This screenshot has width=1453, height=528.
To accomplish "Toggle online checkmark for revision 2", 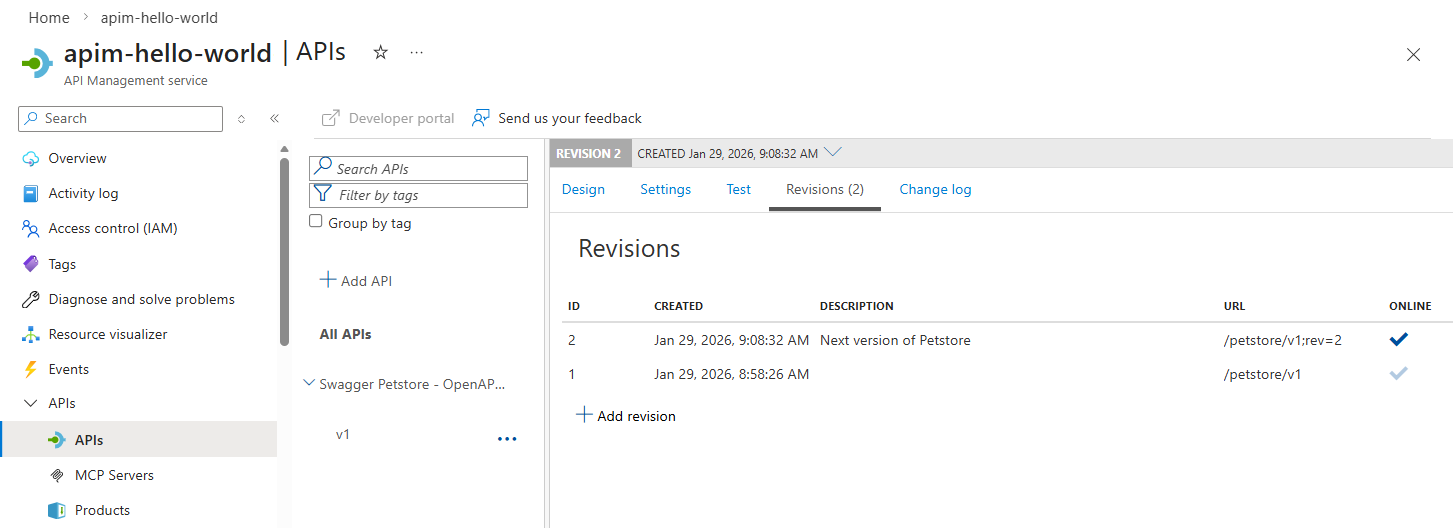I will pos(1398,340).
